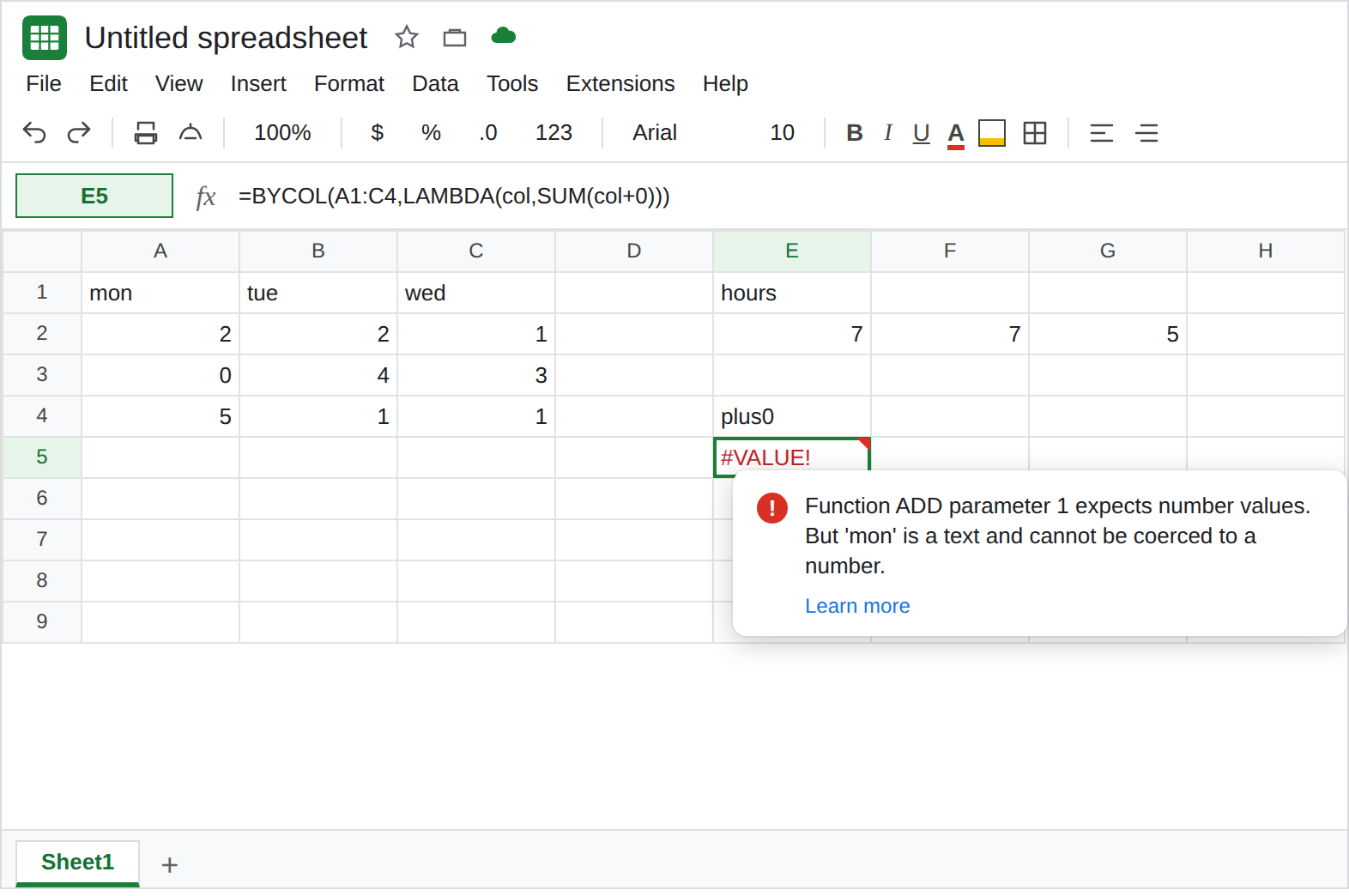The height and width of the screenshot is (896, 1349).
Task: Check the cloud save status icon
Action: tap(504, 36)
